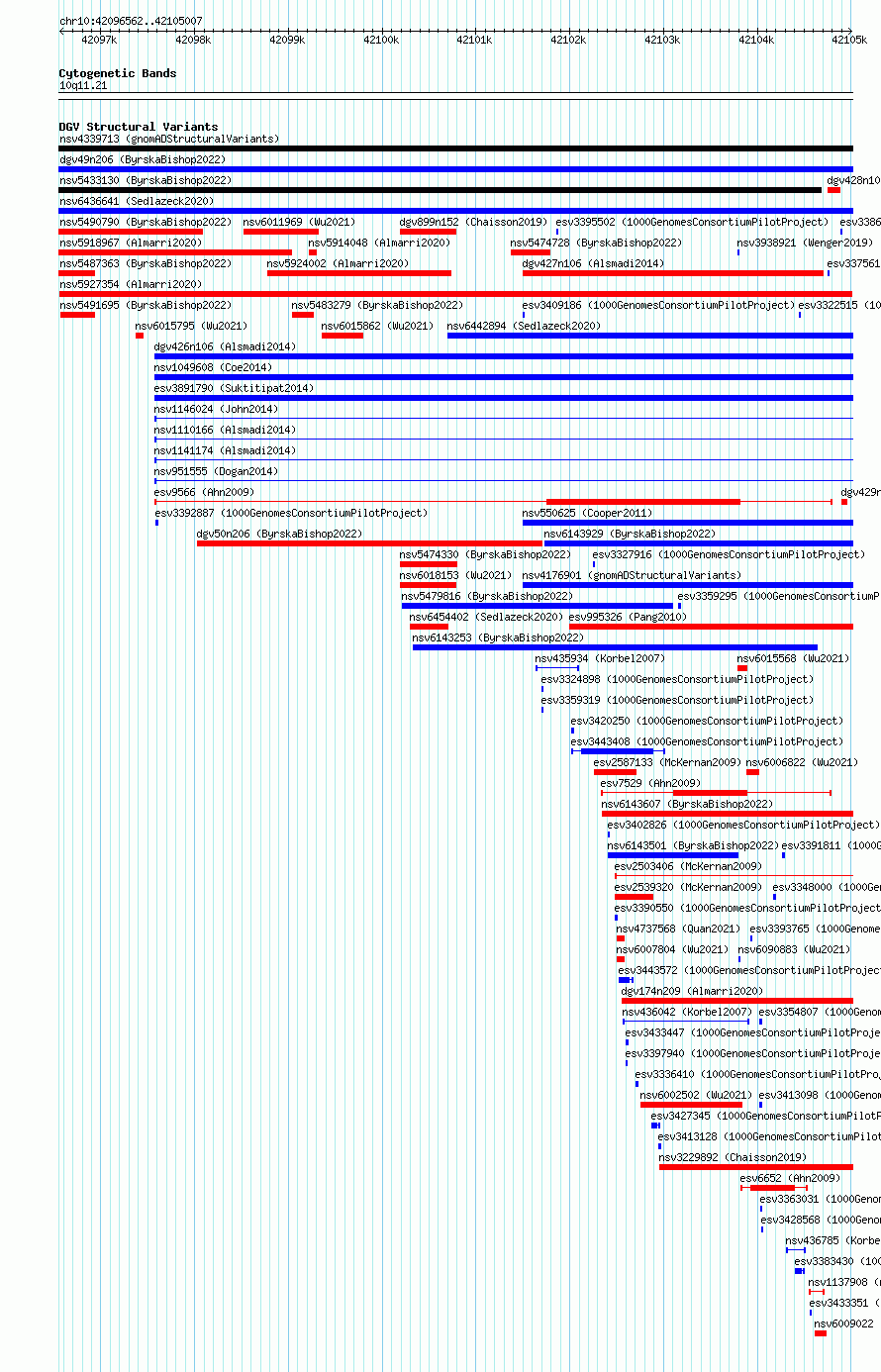Click the nsv6011969 (Wu2021) label
This screenshot has width=881, height=1372.
pos(299,222)
